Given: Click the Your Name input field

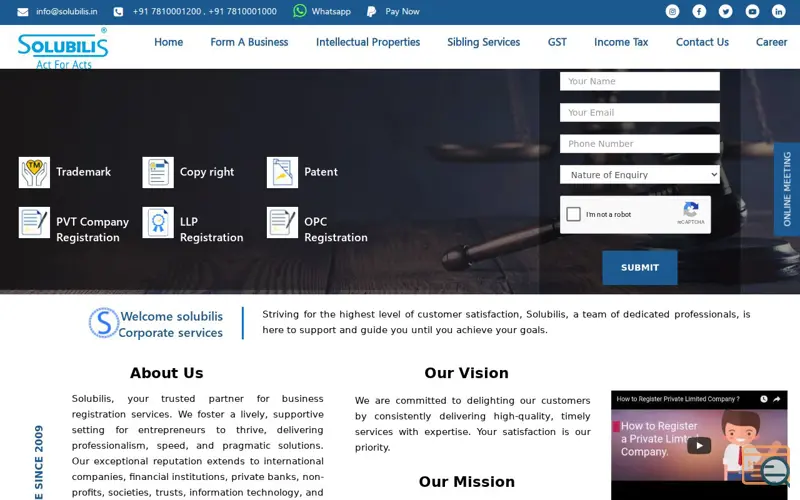Looking at the screenshot, I should pyautogui.click(x=640, y=81).
